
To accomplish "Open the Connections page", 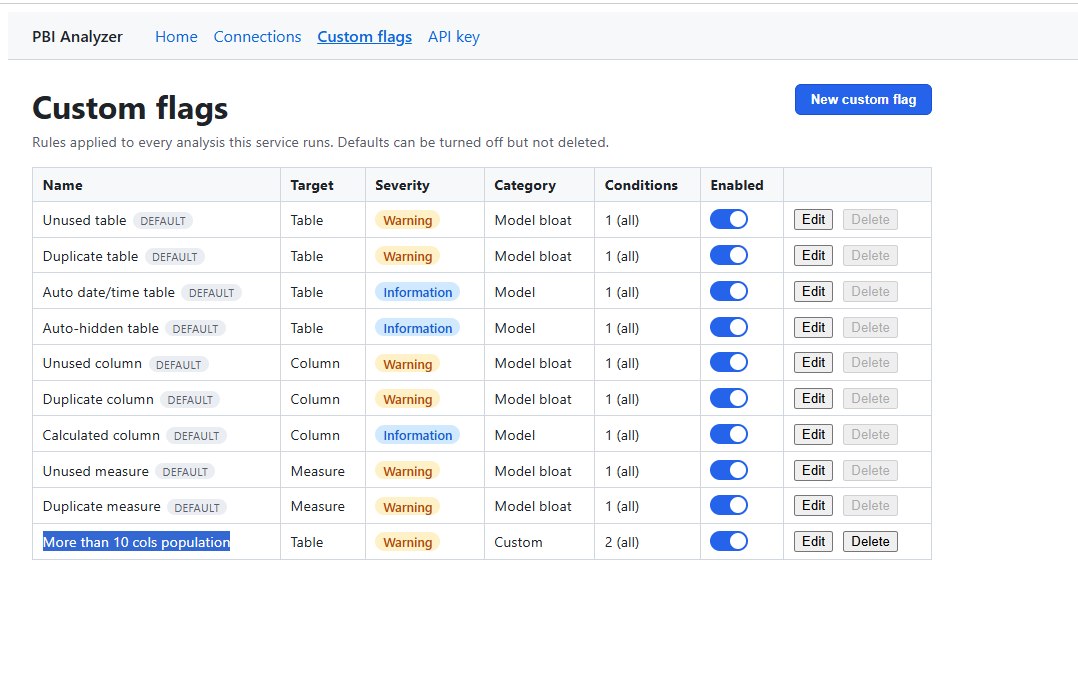I will tap(257, 36).
